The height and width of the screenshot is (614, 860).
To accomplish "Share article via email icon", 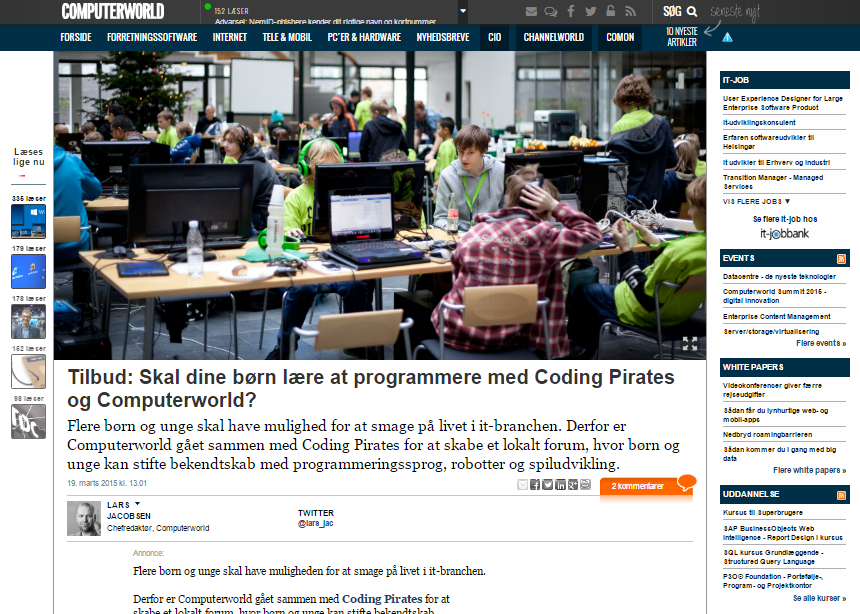I will (x=522, y=485).
